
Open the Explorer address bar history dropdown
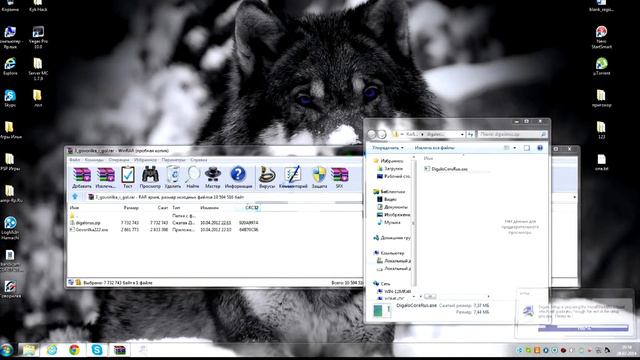tap(462, 134)
